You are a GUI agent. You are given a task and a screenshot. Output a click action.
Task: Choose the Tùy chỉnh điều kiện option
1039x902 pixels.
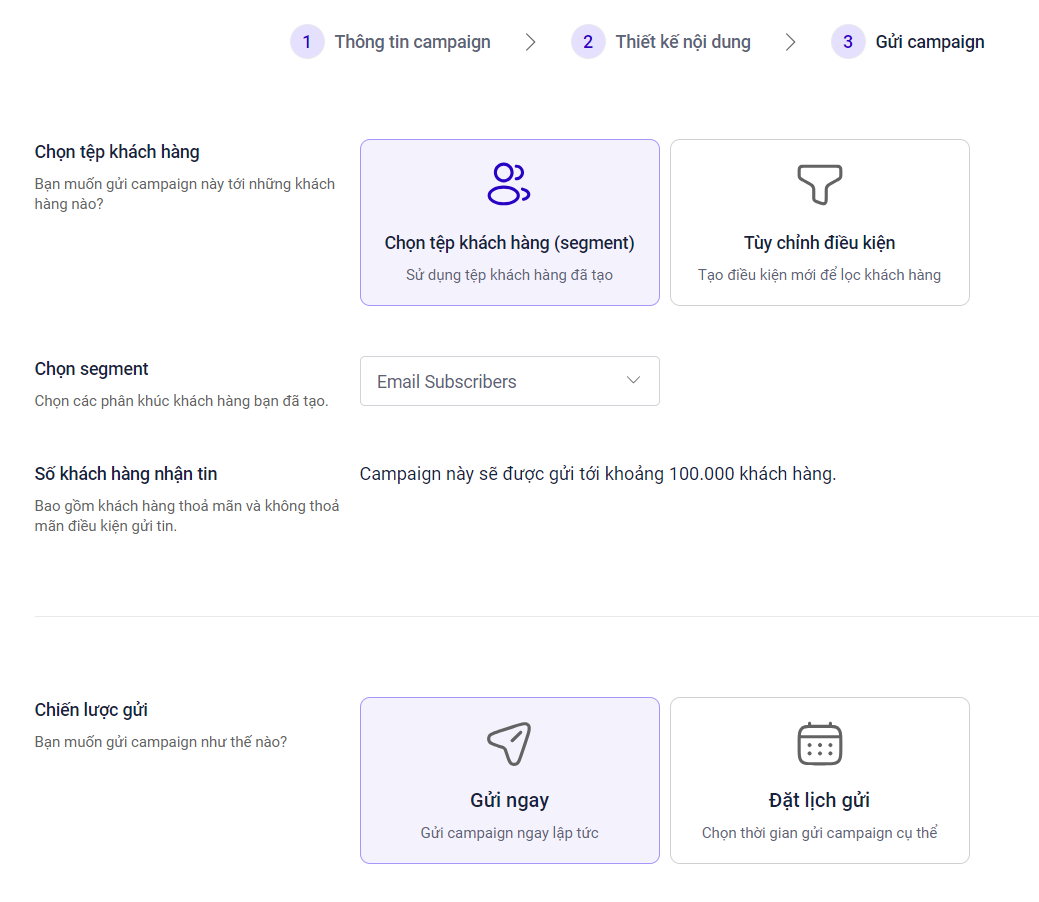819,243
